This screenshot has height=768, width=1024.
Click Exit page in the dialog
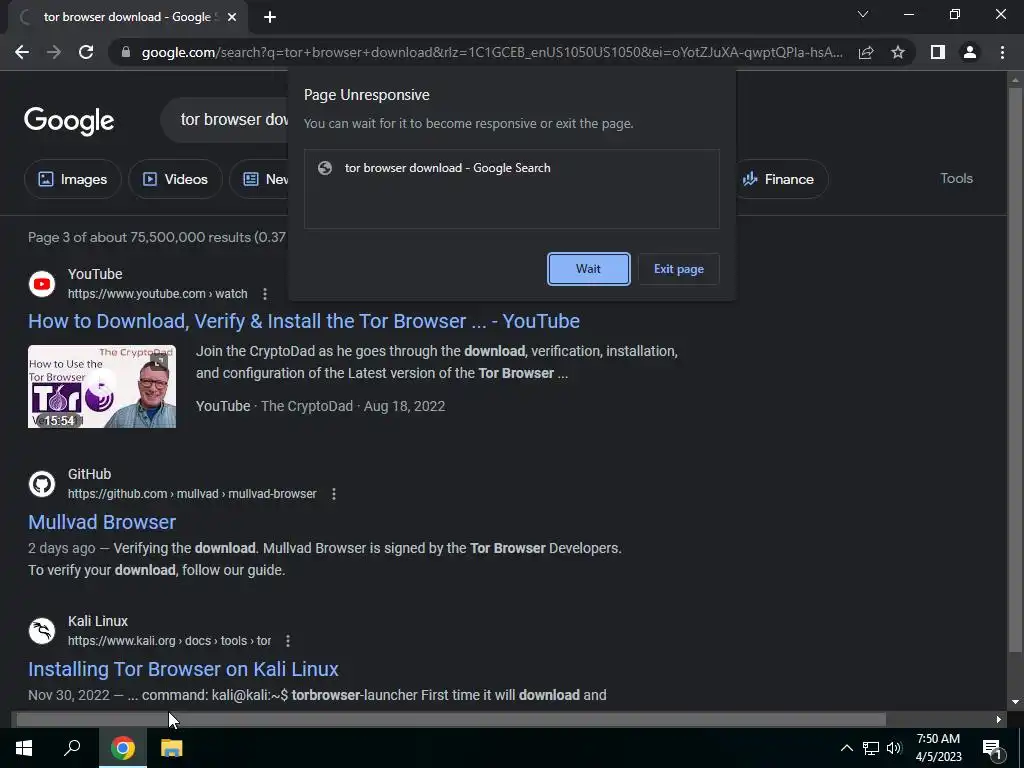679,269
